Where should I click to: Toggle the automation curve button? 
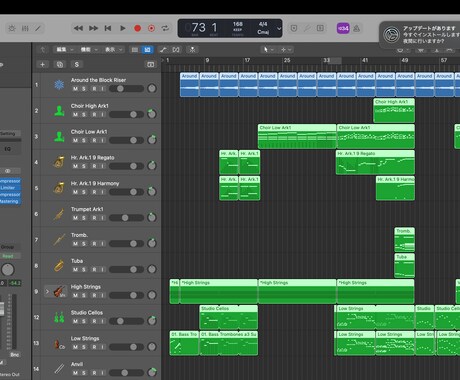coord(163,50)
